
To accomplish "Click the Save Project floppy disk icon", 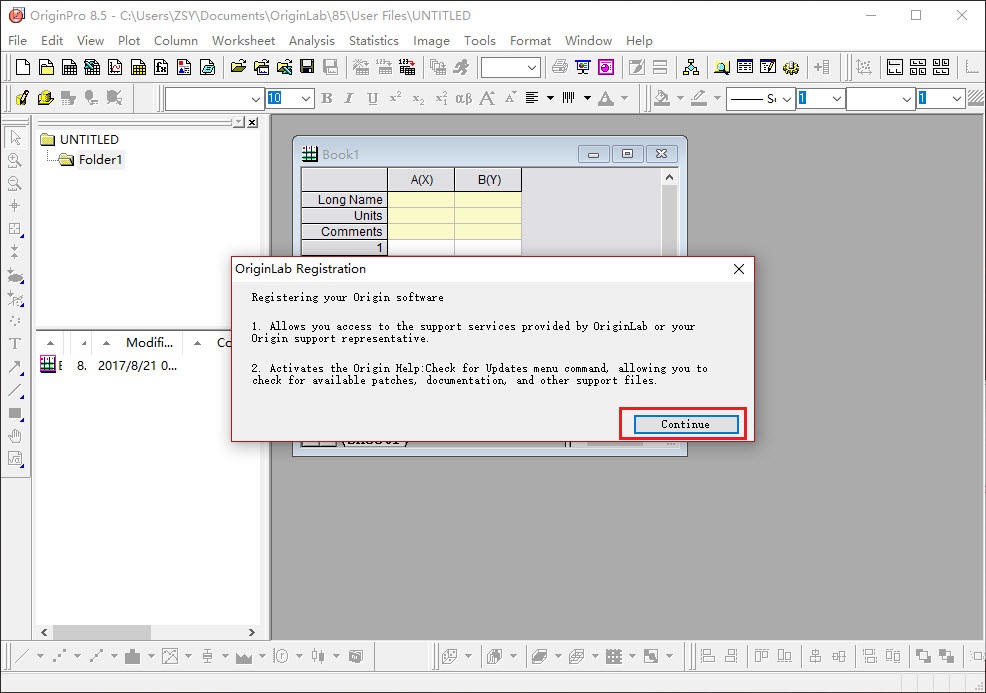I will (x=307, y=67).
